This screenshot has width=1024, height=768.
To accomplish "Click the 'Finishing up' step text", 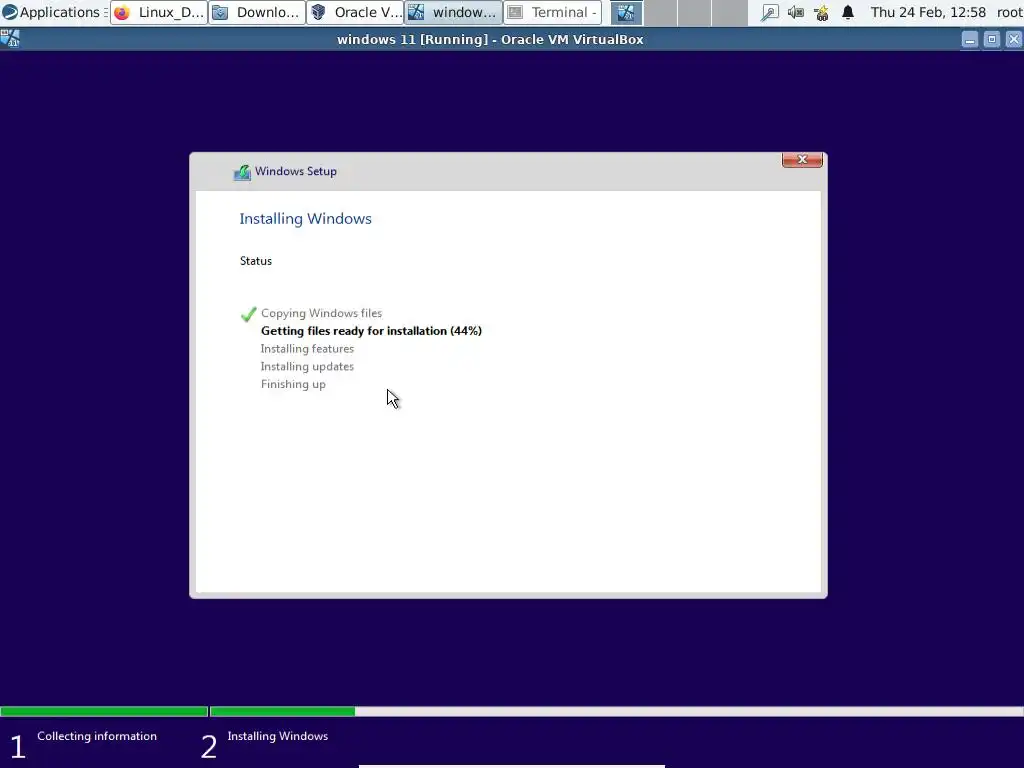I will [293, 384].
